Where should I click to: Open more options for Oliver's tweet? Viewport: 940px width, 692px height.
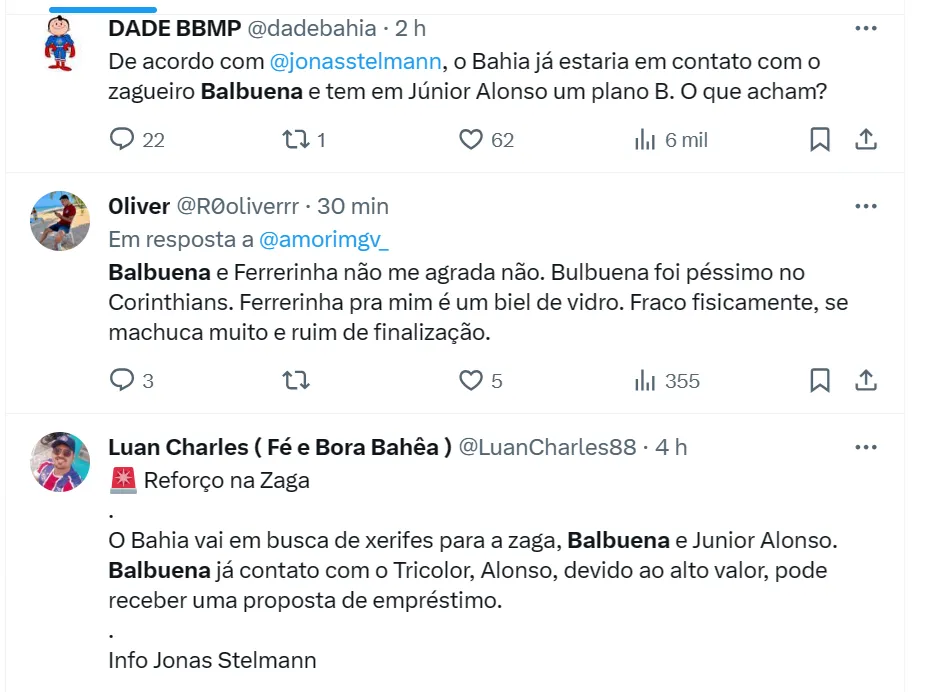[x=866, y=207]
